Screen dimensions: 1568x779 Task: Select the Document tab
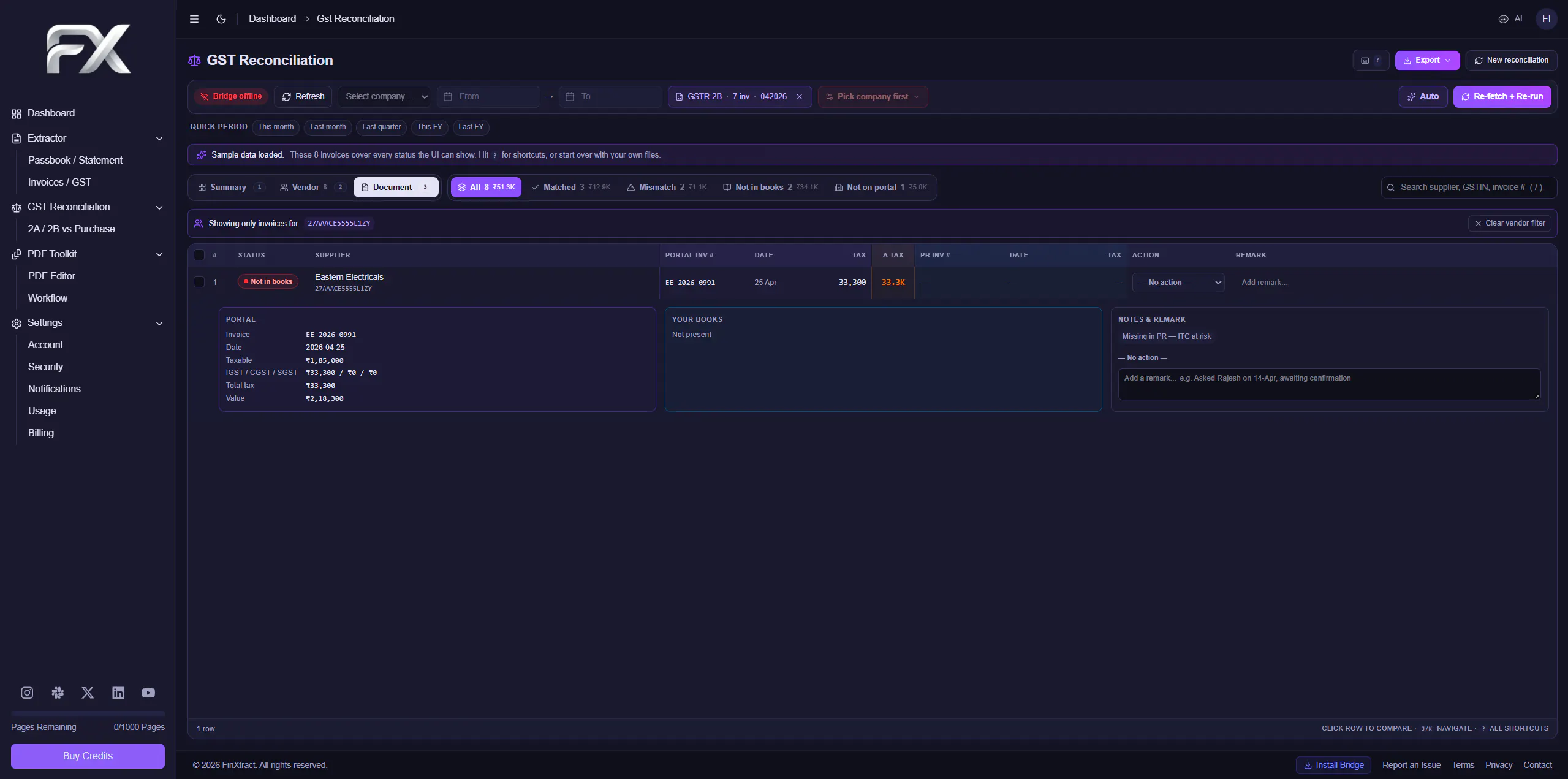[396, 188]
